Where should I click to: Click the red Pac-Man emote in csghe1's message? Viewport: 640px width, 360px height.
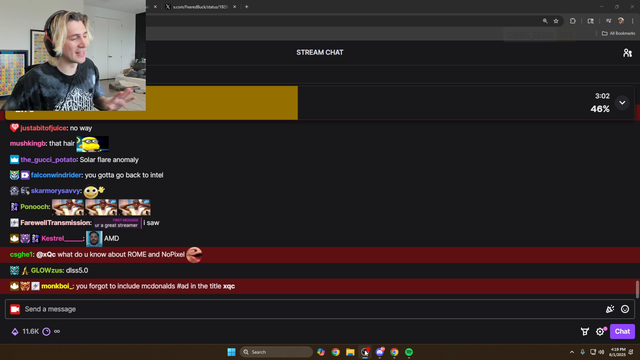tap(194, 255)
